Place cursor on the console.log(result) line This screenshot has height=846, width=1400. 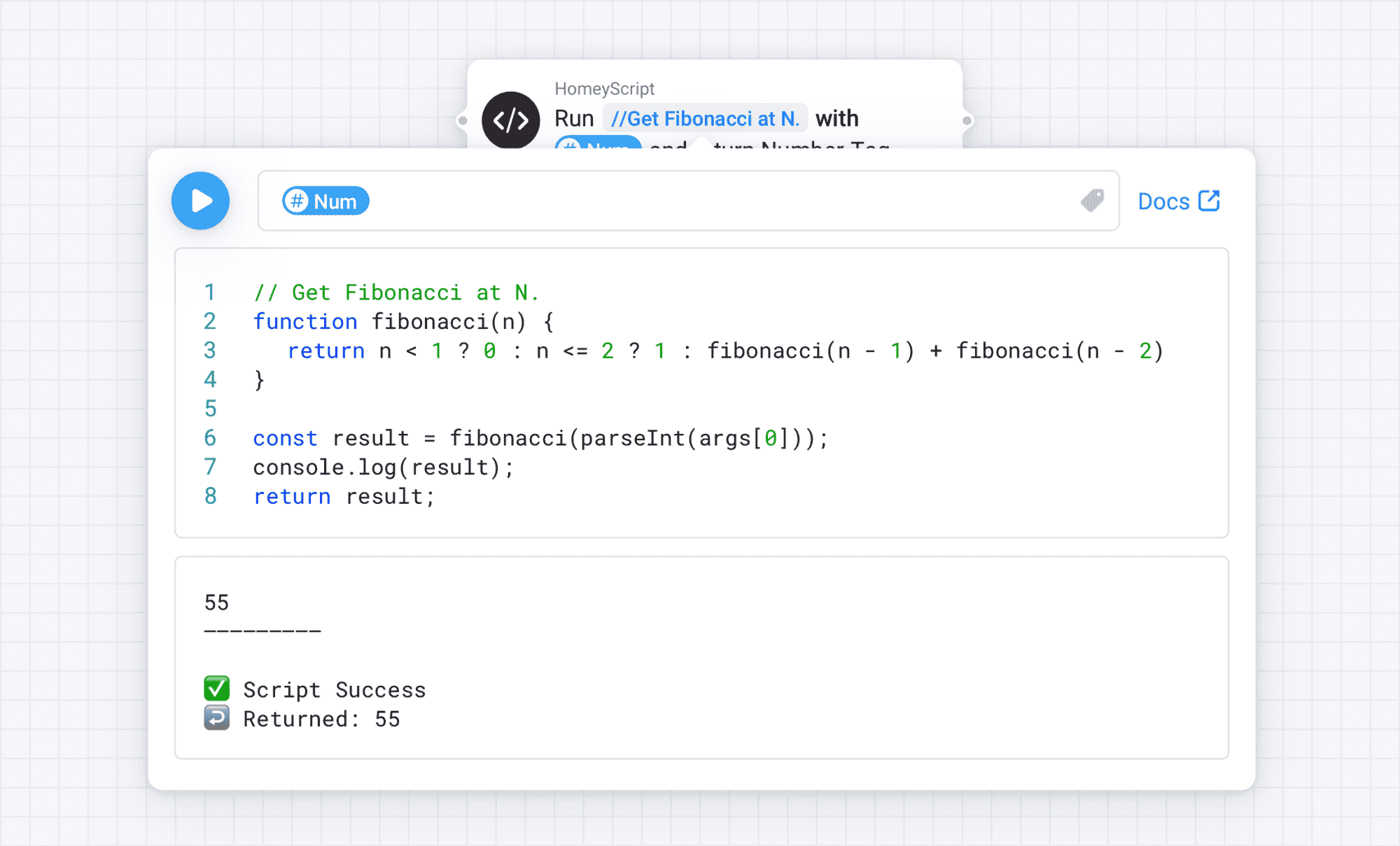(383, 467)
